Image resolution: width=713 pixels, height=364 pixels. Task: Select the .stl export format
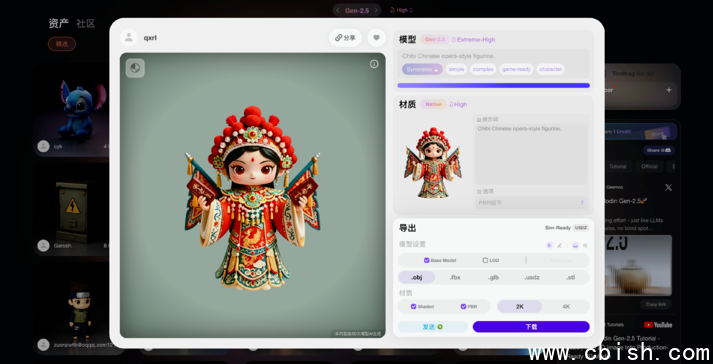[570, 277]
